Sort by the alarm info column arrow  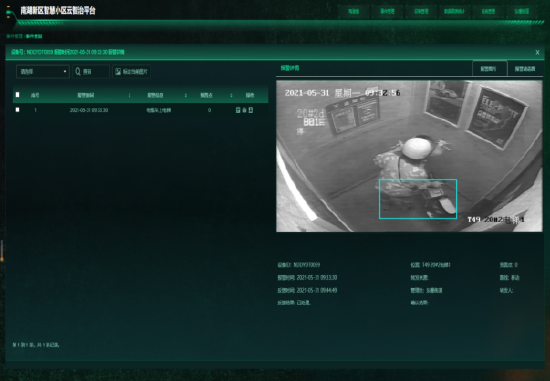click(186, 95)
